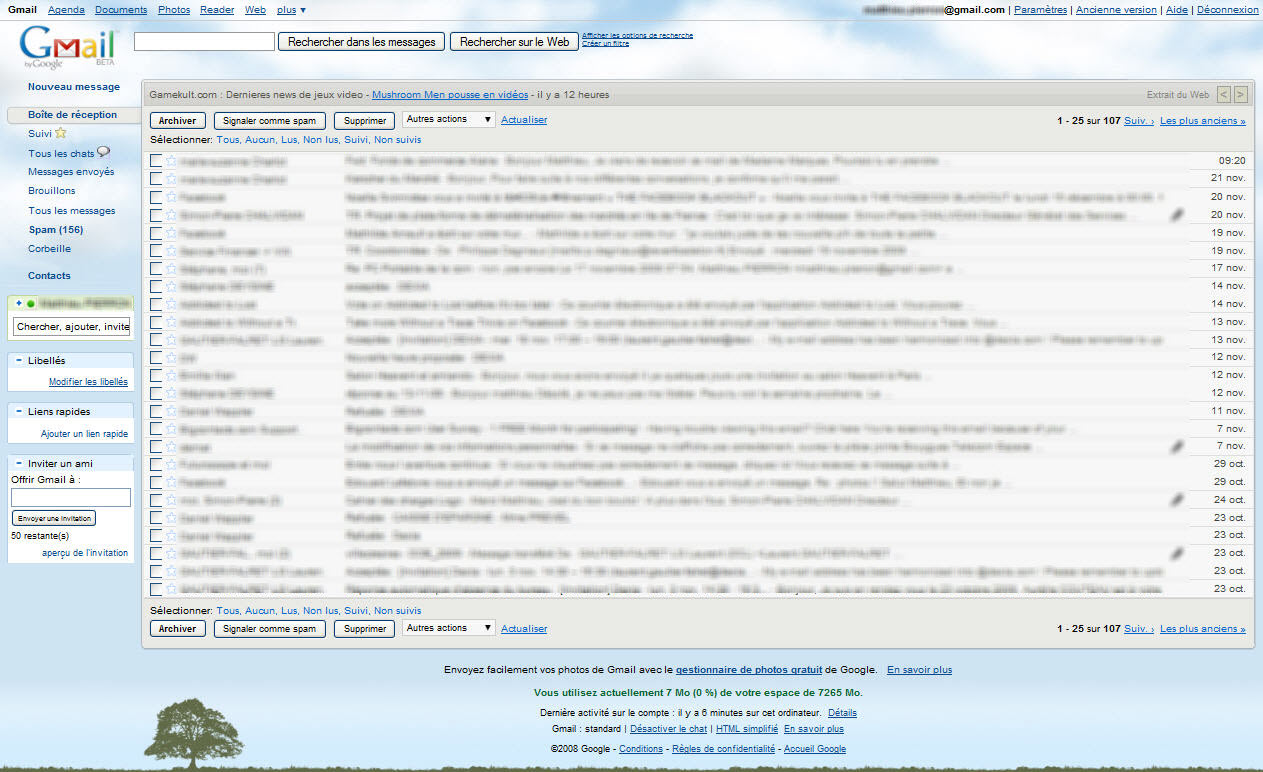The height and width of the screenshot is (772, 1263).
Task: Open the Paramètres link
Action: point(1040,10)
